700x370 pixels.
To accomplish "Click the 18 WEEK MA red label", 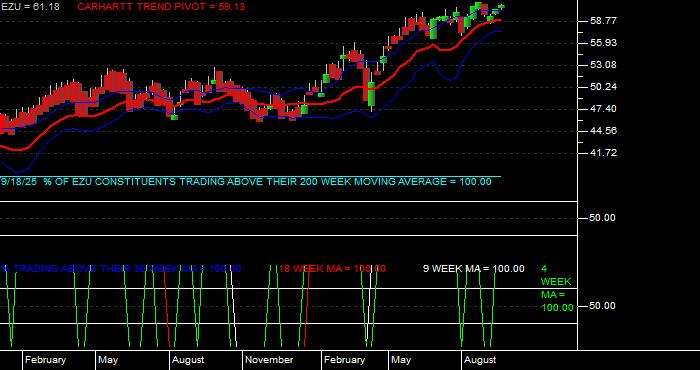I will coord(332,269).
